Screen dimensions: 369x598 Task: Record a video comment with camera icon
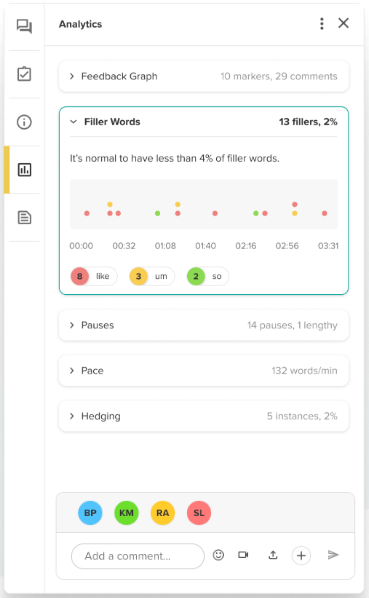243,555
